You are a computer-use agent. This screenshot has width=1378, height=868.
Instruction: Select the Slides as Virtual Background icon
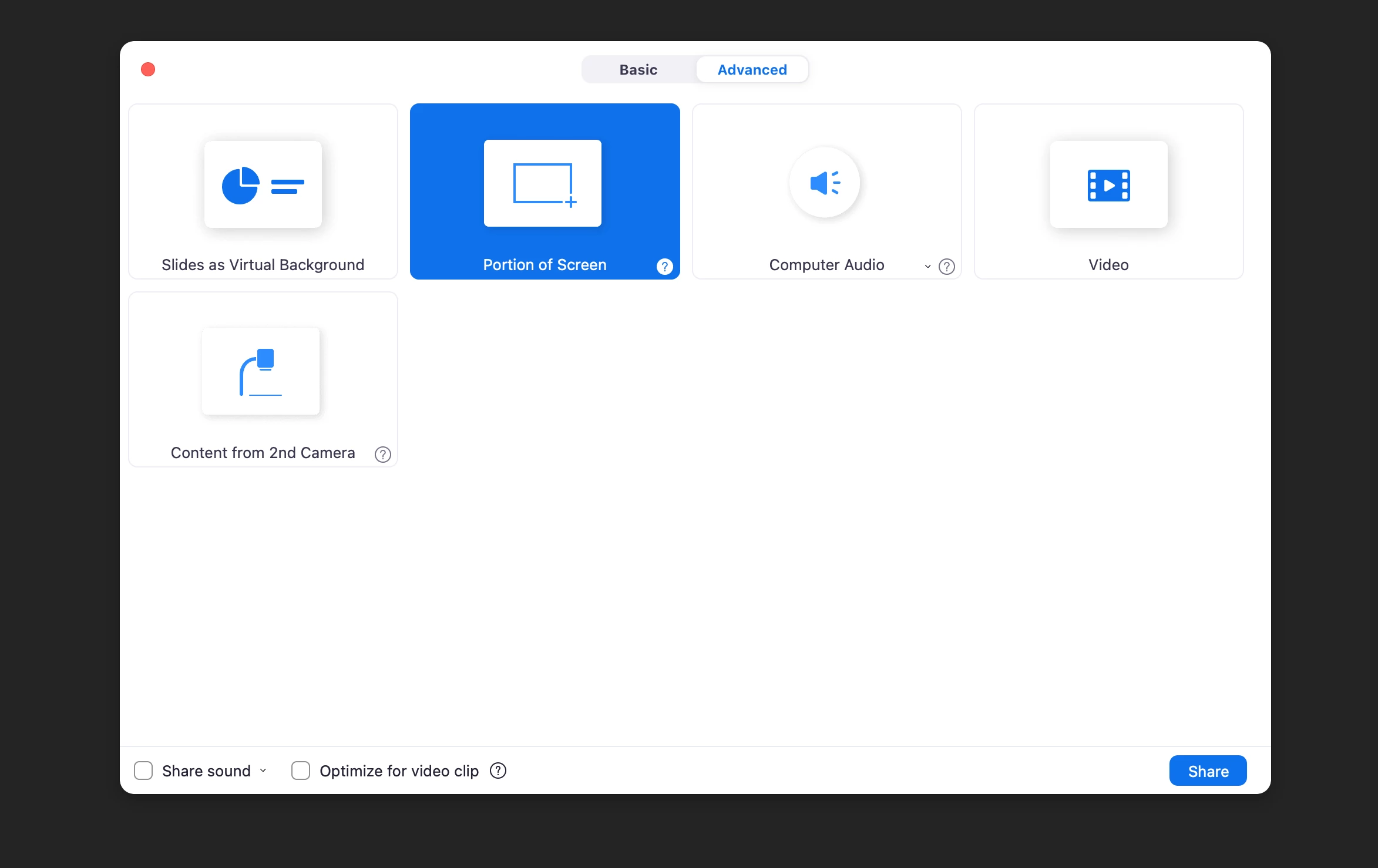[263, 184]
